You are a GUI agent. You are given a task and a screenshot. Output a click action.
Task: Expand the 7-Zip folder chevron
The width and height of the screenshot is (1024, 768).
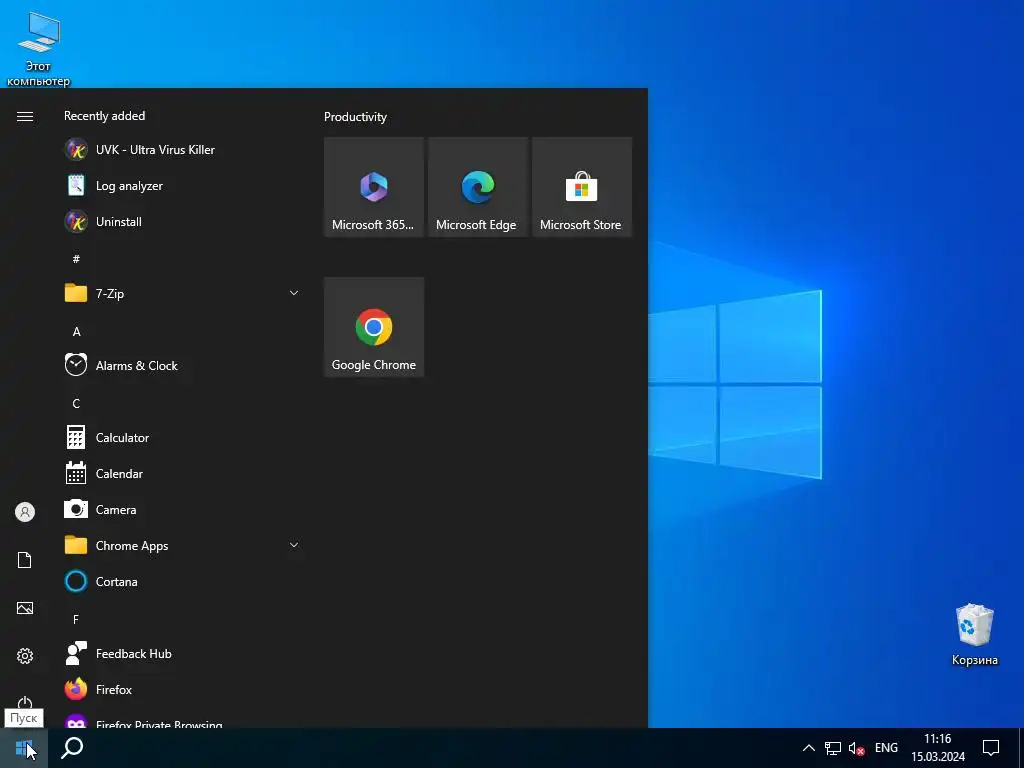[294, 293]
